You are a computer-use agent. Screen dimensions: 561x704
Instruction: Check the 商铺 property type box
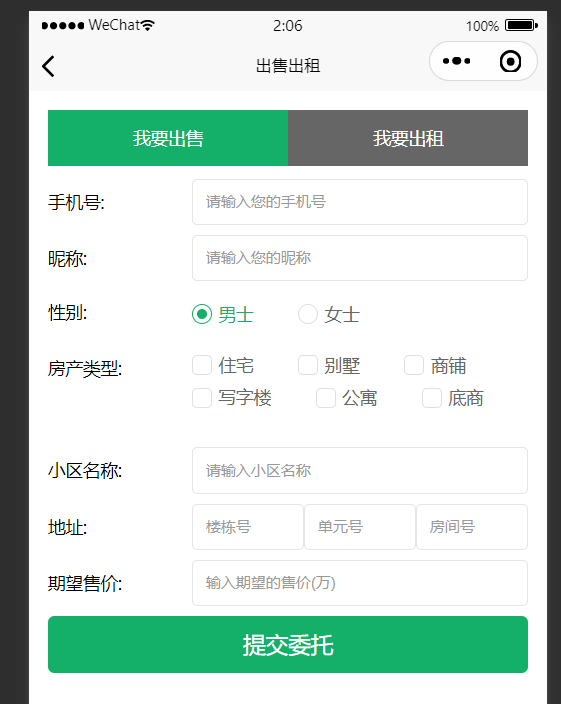pyautogui.click(x=414, y=365)
